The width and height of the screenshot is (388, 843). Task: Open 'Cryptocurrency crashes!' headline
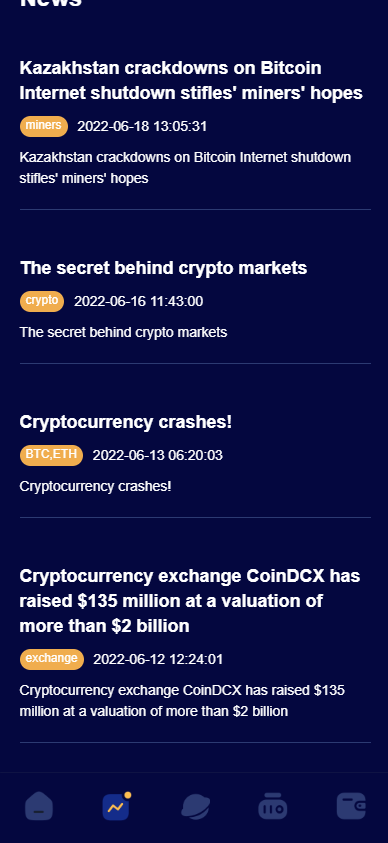tap(126, 422)
